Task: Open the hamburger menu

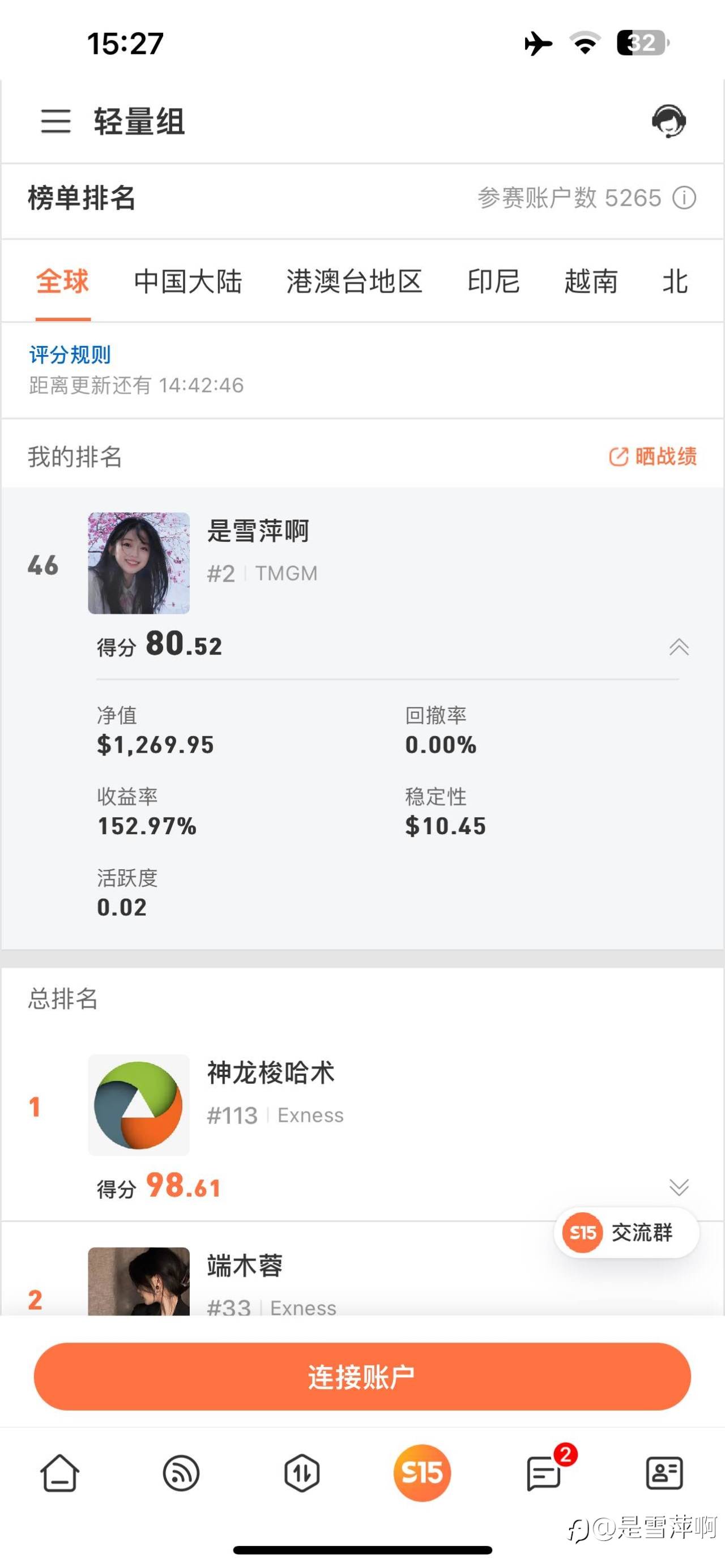Action: tap(56, 121)
